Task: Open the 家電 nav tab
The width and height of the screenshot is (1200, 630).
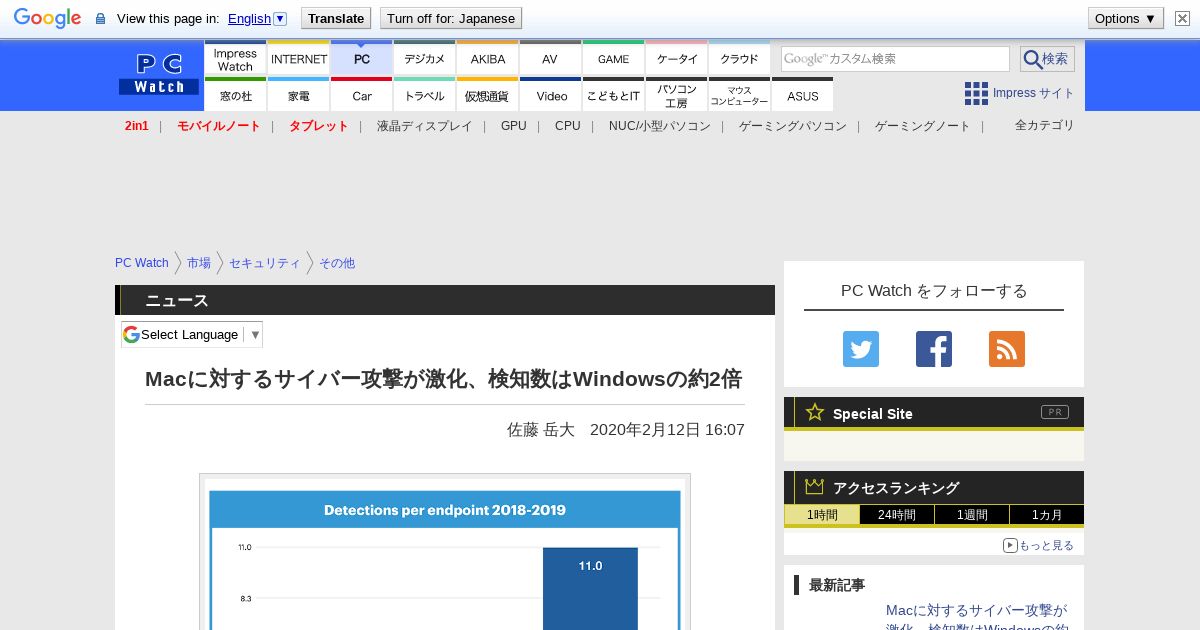Action: (299, 95)
